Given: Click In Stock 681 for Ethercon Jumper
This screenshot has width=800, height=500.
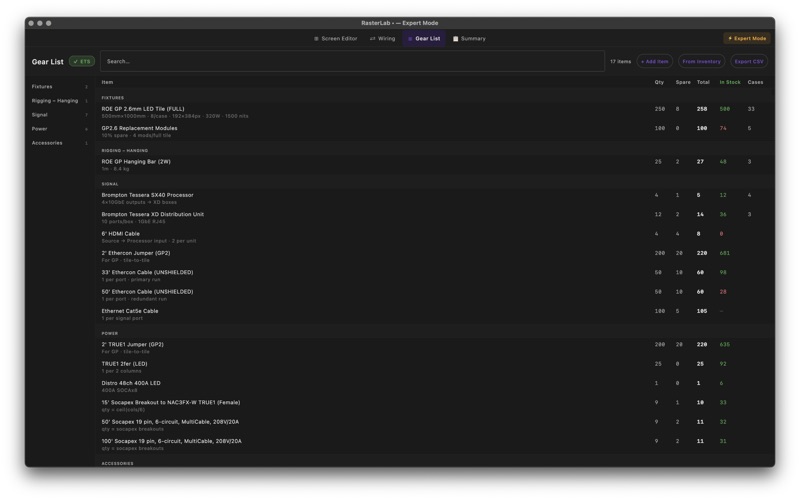Looking at the screenshot, I should click(x=724, y=253).
